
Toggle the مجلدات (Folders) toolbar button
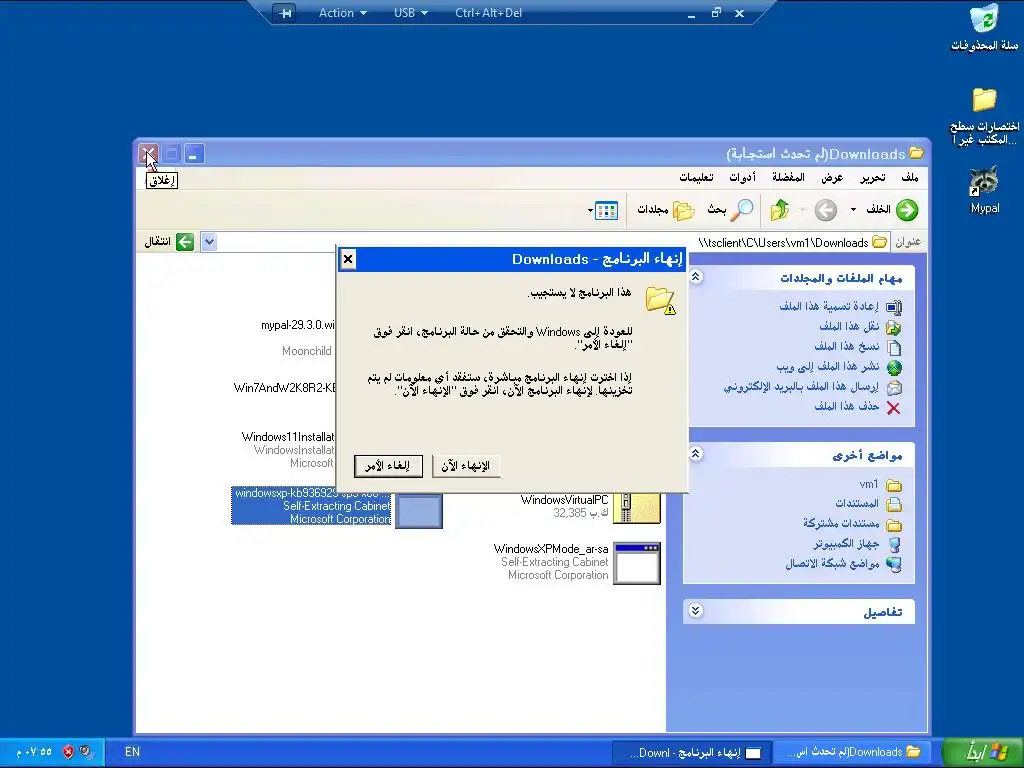(666, 210)
